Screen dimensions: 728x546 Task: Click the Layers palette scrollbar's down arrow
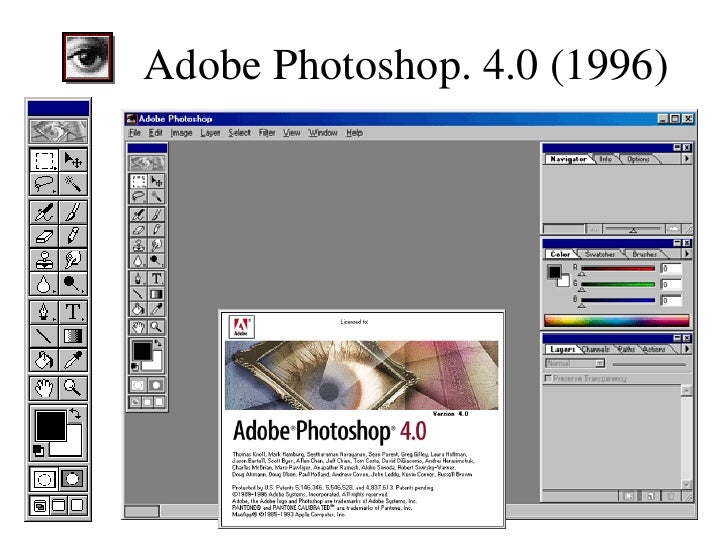point(686,484)
